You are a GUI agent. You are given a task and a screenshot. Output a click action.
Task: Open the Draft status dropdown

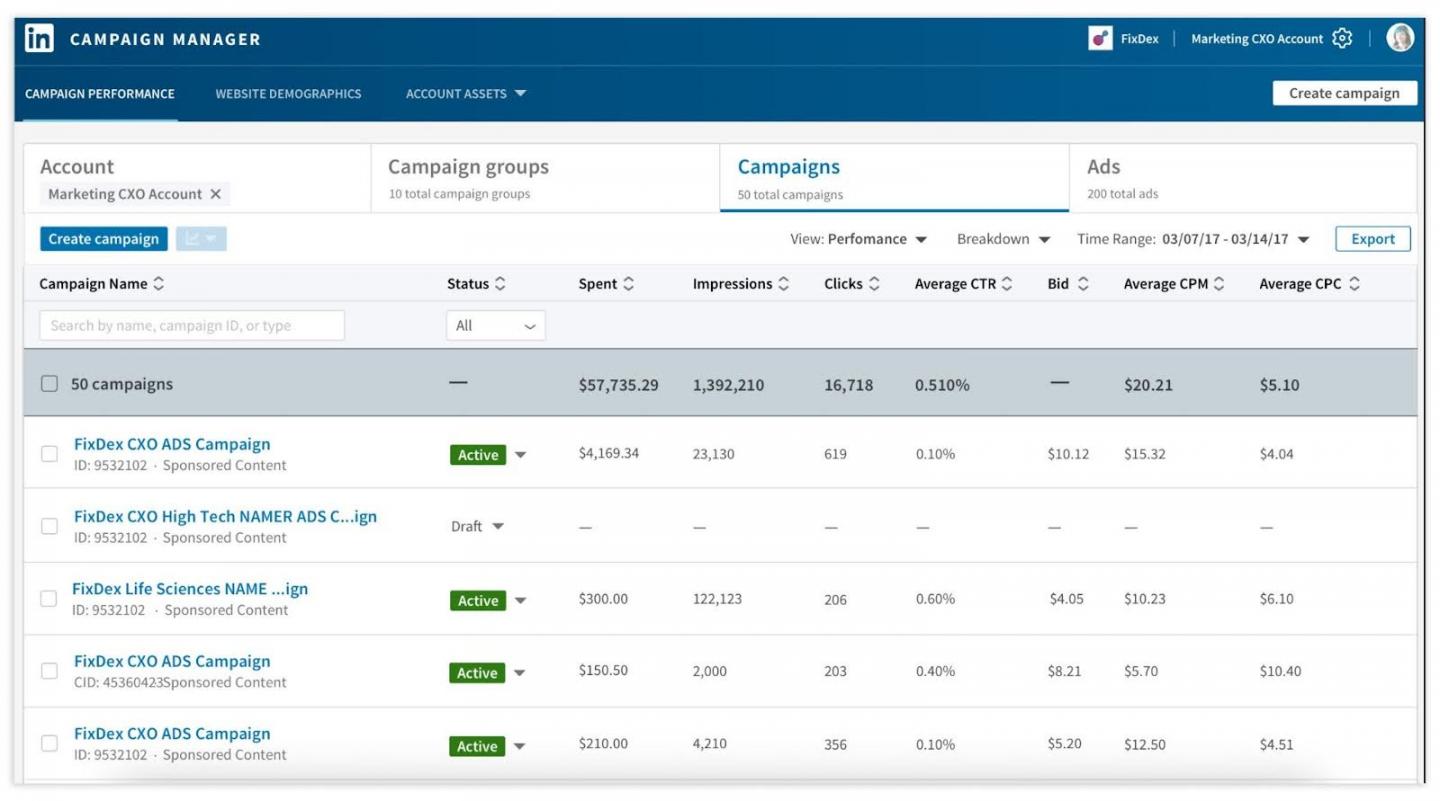tap(498, 527)
